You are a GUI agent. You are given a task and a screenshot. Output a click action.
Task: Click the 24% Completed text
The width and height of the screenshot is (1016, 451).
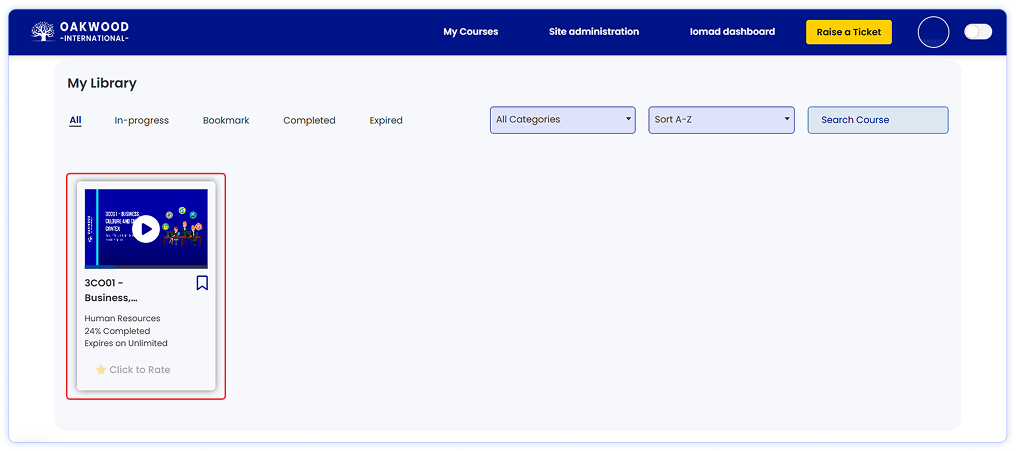tap(117, 331)
